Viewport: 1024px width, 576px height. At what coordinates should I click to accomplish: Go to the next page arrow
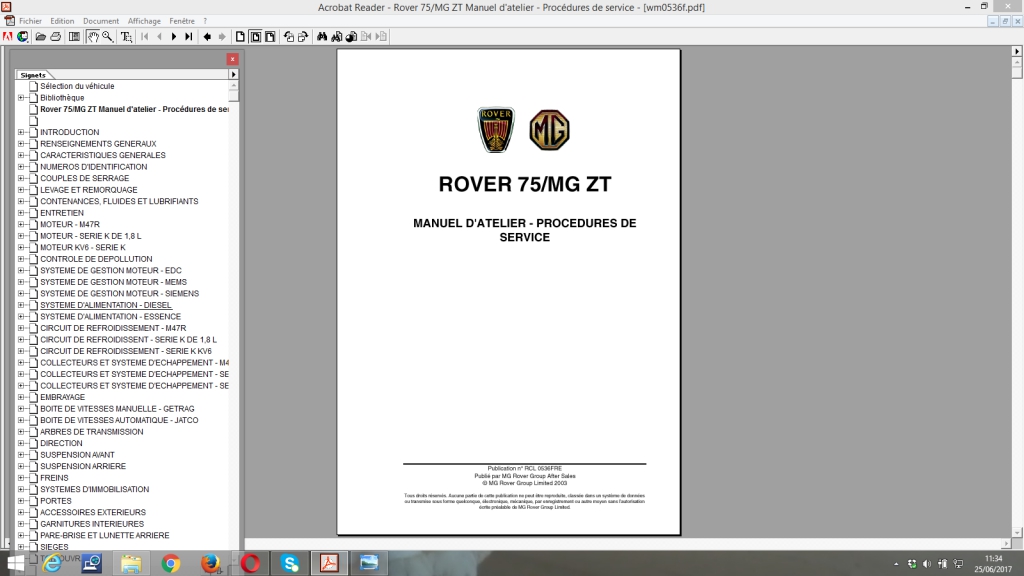[174, 37]
